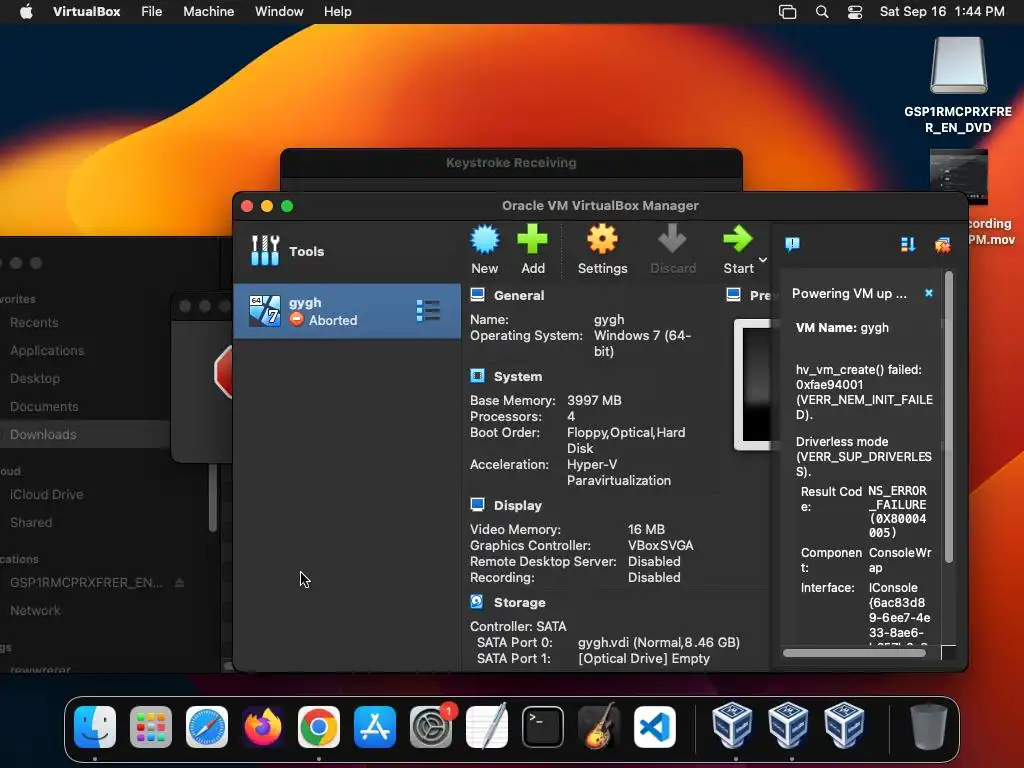Screen dimensions: 1024x768
Task: Eject GSP1RMCPRXFRER_EN disk in Finder sidebar
Action: click(180, 583)
